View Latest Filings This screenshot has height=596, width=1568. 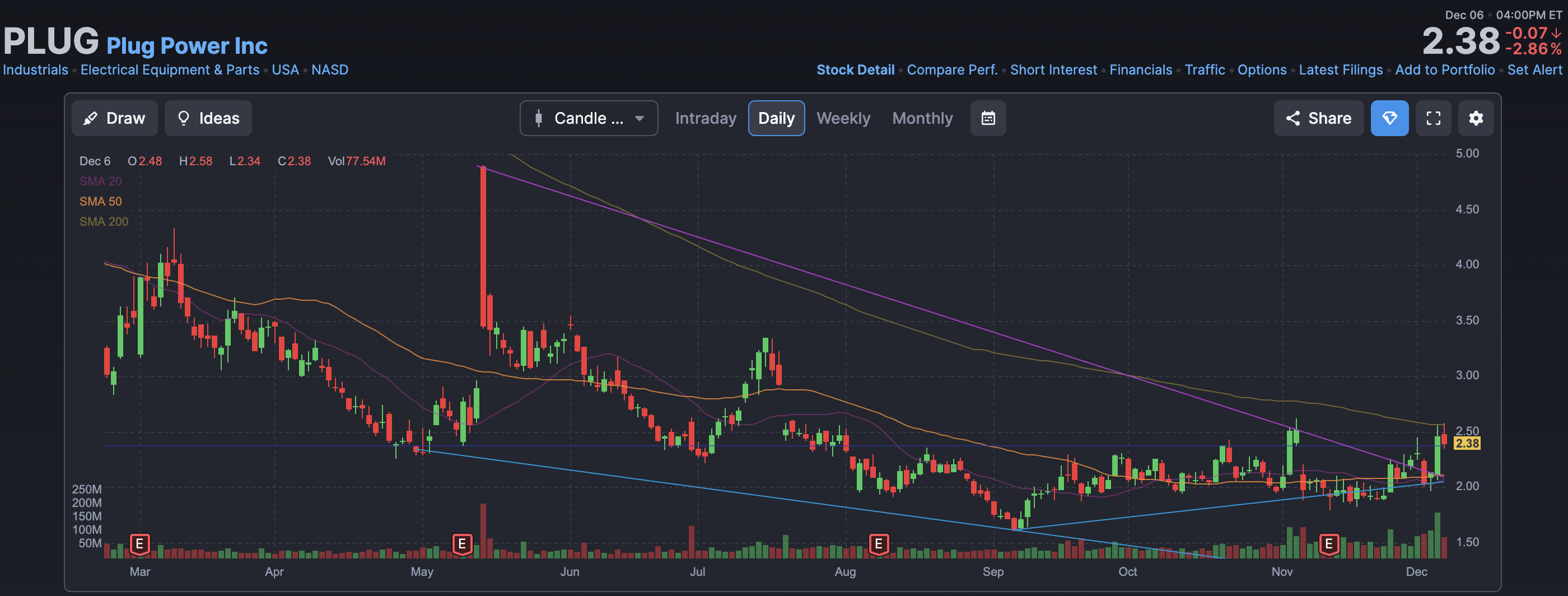1340,70
